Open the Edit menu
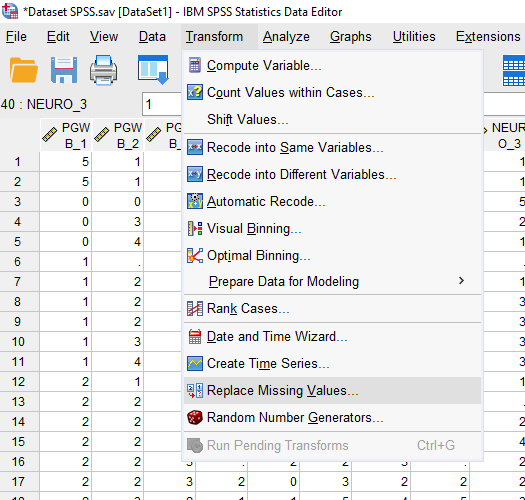Screen dimensions: 525x500 pos(58,37)
